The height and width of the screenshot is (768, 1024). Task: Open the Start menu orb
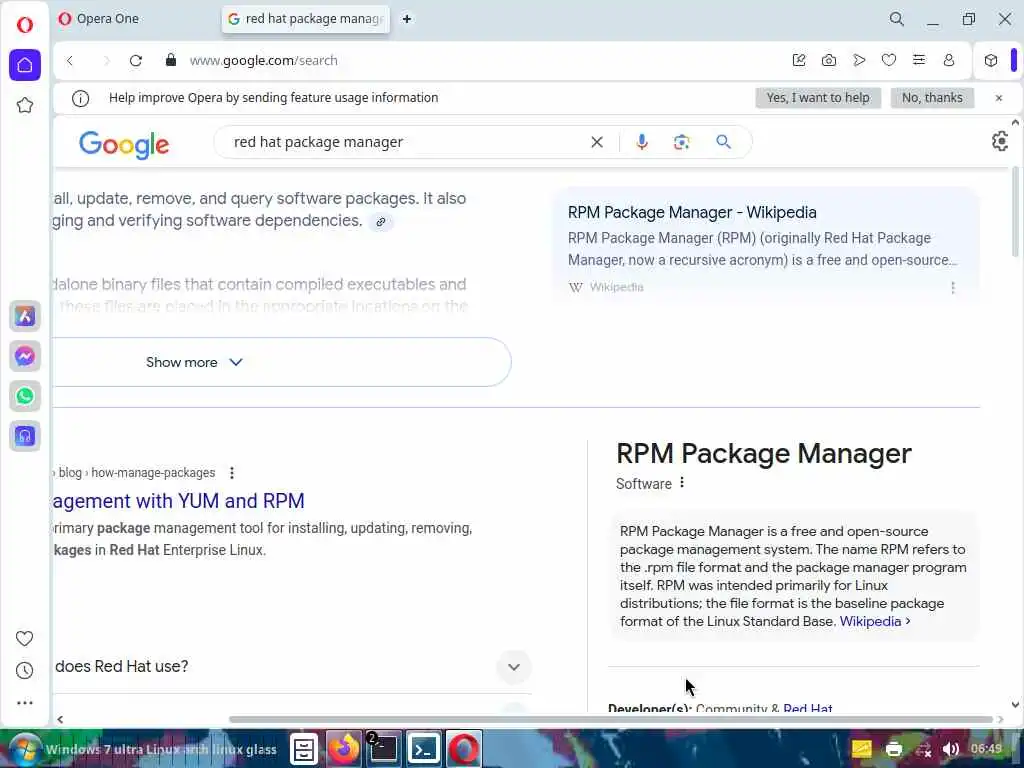(25, 749)
